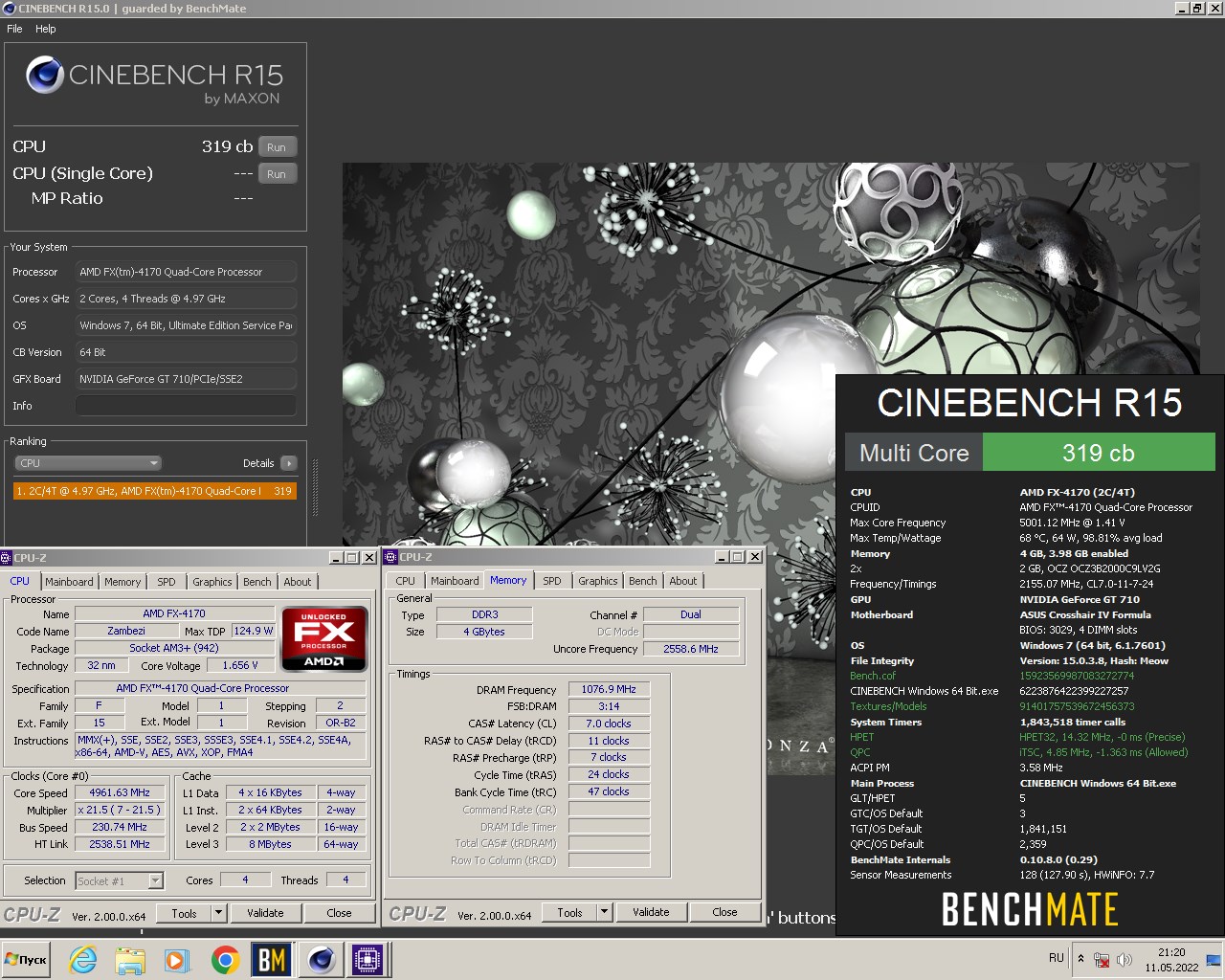The height and width of the screenshot is (980, 1225).
Task: Switch to Memory tab in left CPU-Z
Action: [122, 582]
